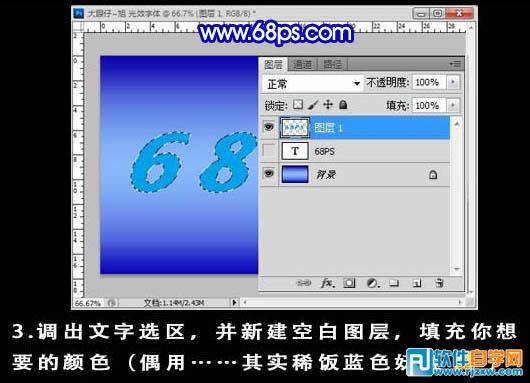This screenshot has width=530, height=383.
Task: Hide the 图层 1 layer
Action: [x=269, y=127]
